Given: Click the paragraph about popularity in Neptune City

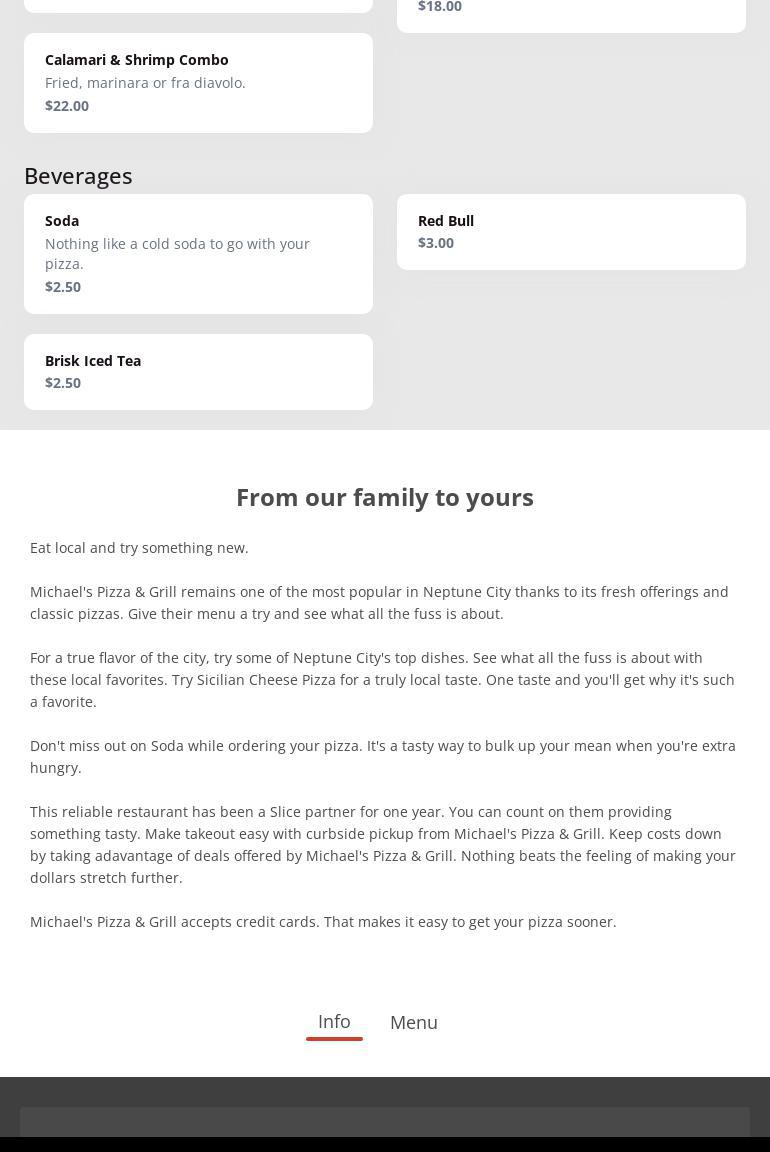Looking at the screenshot, I should [x=379, y=603].
